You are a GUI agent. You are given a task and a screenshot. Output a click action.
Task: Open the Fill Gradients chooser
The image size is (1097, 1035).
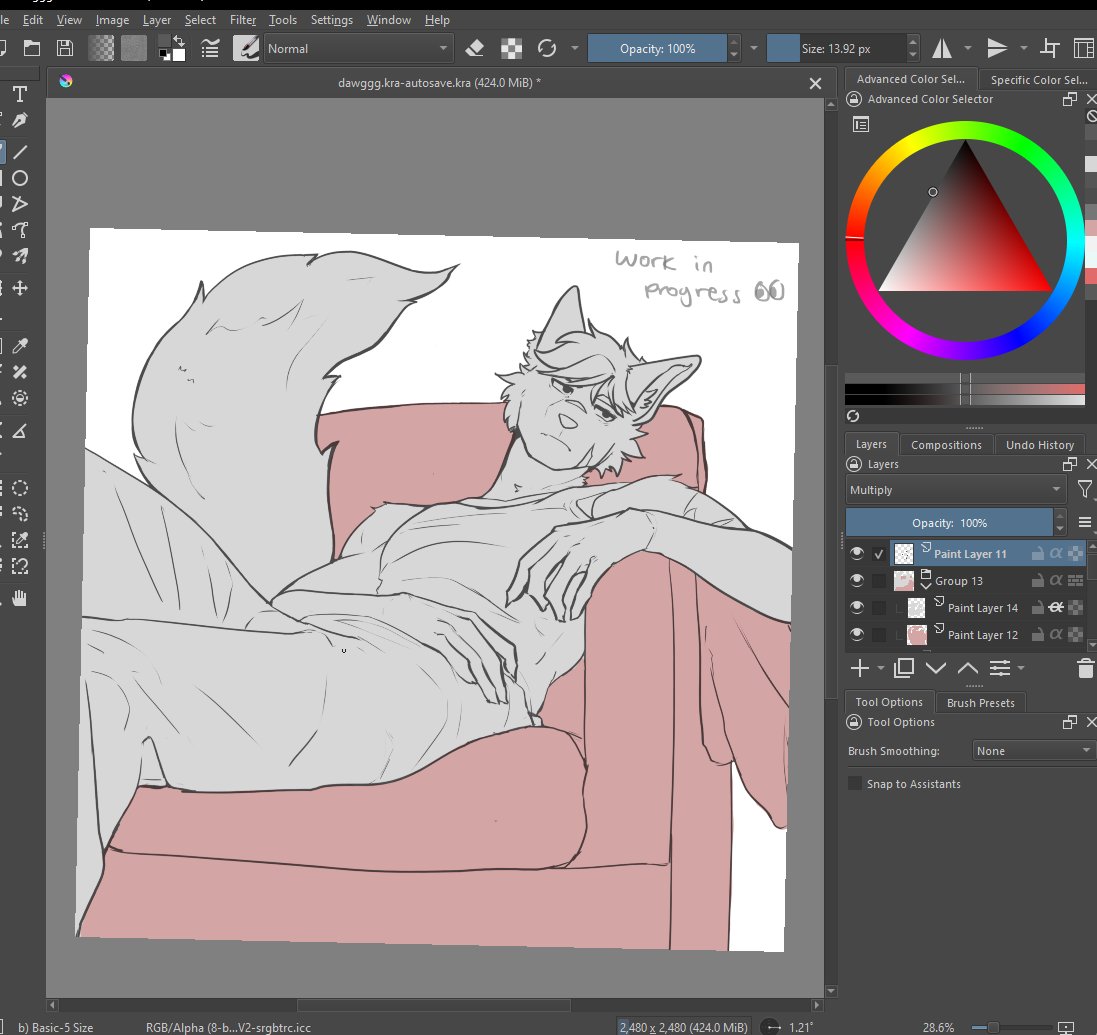point(101,48)
